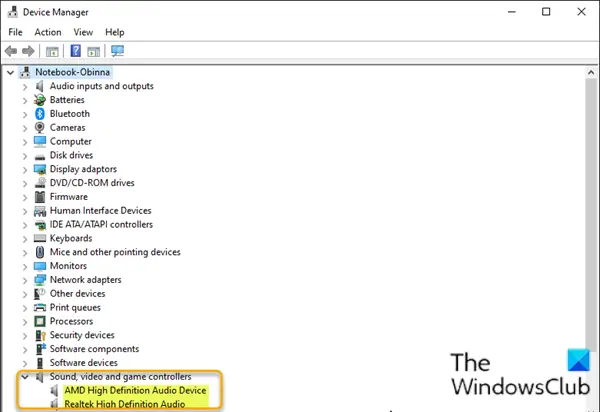600x412 pixels.
Task: Open the Help menu
Action: pos(115,32)
